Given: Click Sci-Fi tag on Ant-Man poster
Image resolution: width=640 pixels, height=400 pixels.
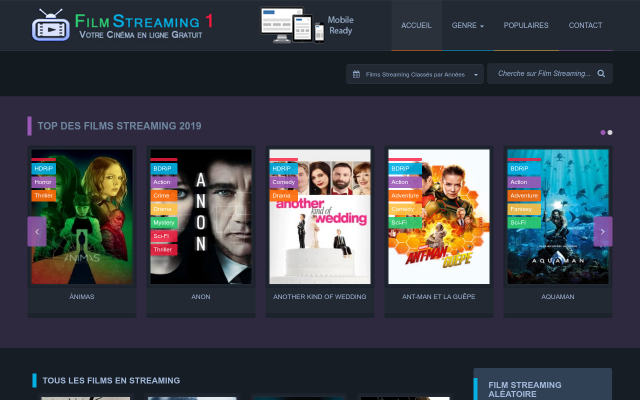Looking at the screenshot, I should [405, 222].
